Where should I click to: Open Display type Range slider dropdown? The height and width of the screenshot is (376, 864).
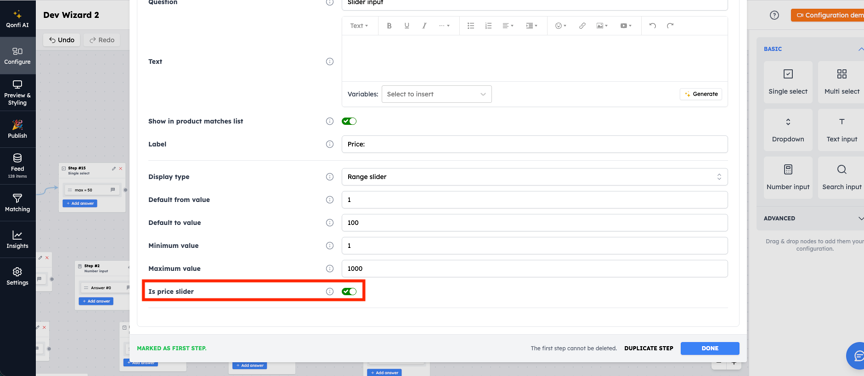[534, 177]
